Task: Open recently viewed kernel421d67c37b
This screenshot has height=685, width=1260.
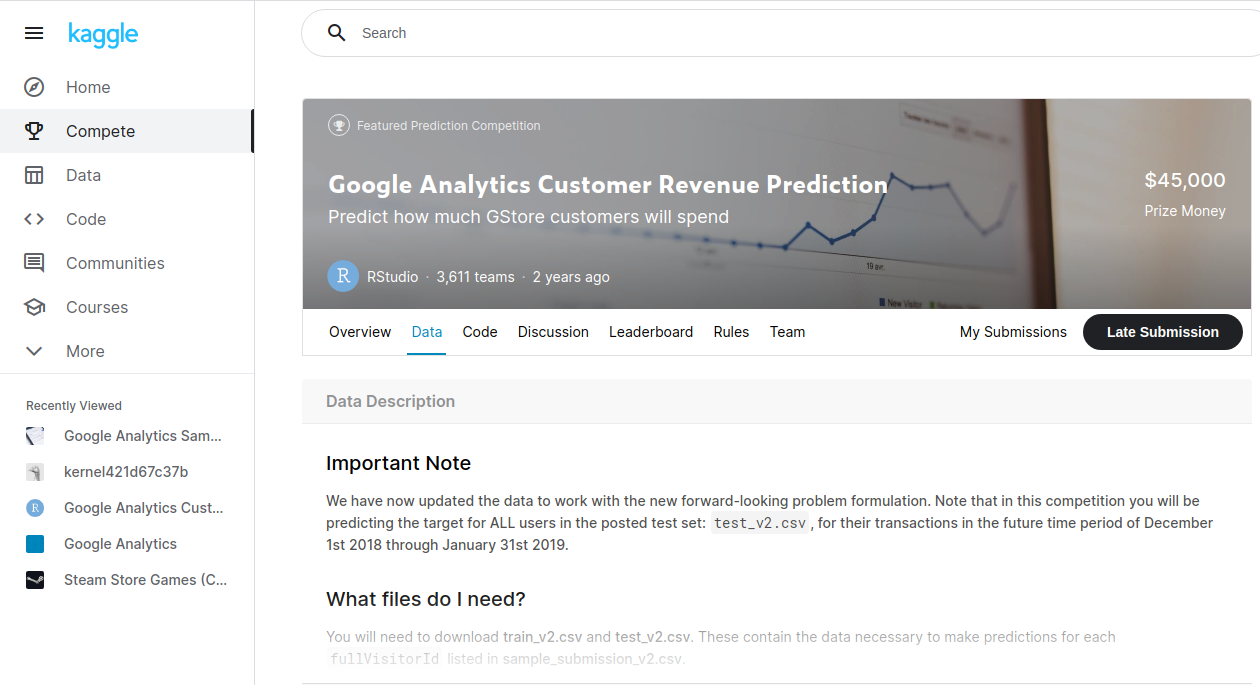Action: [x=126, y=472]
